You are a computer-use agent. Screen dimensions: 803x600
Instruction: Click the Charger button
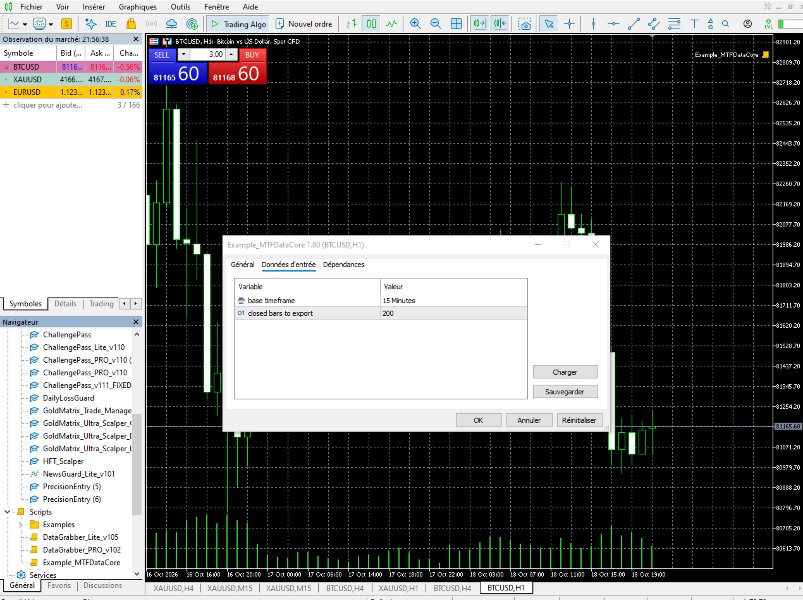[565, 372]
